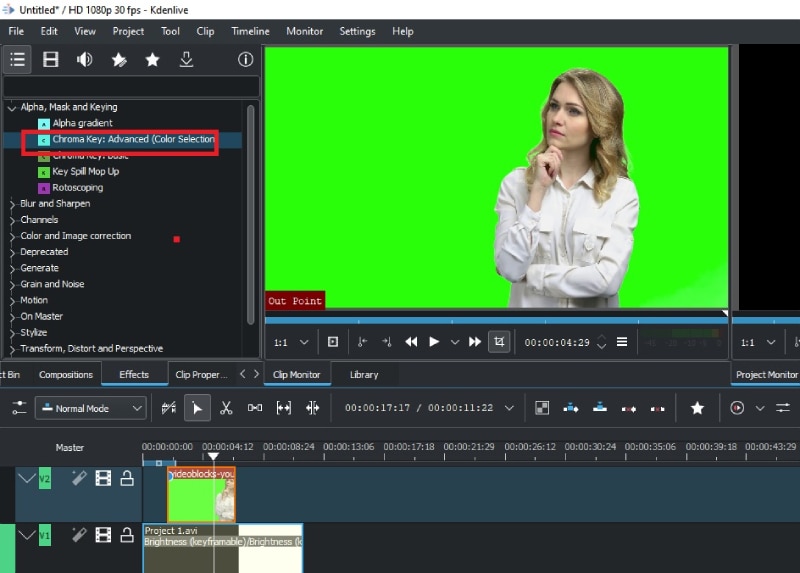The width and height of the screenshot is (800, 573).
Task: Switch to Clip Properties tab
Action: [x=201, y=375]
